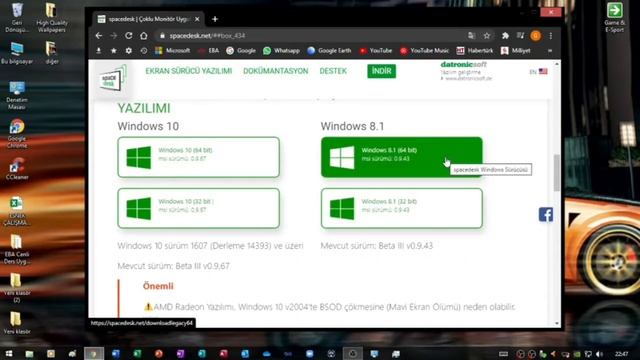The image size is (640, 360).
Task: Switch site language with EN flag
Action: pyautogui.click(x=538, y=71)
